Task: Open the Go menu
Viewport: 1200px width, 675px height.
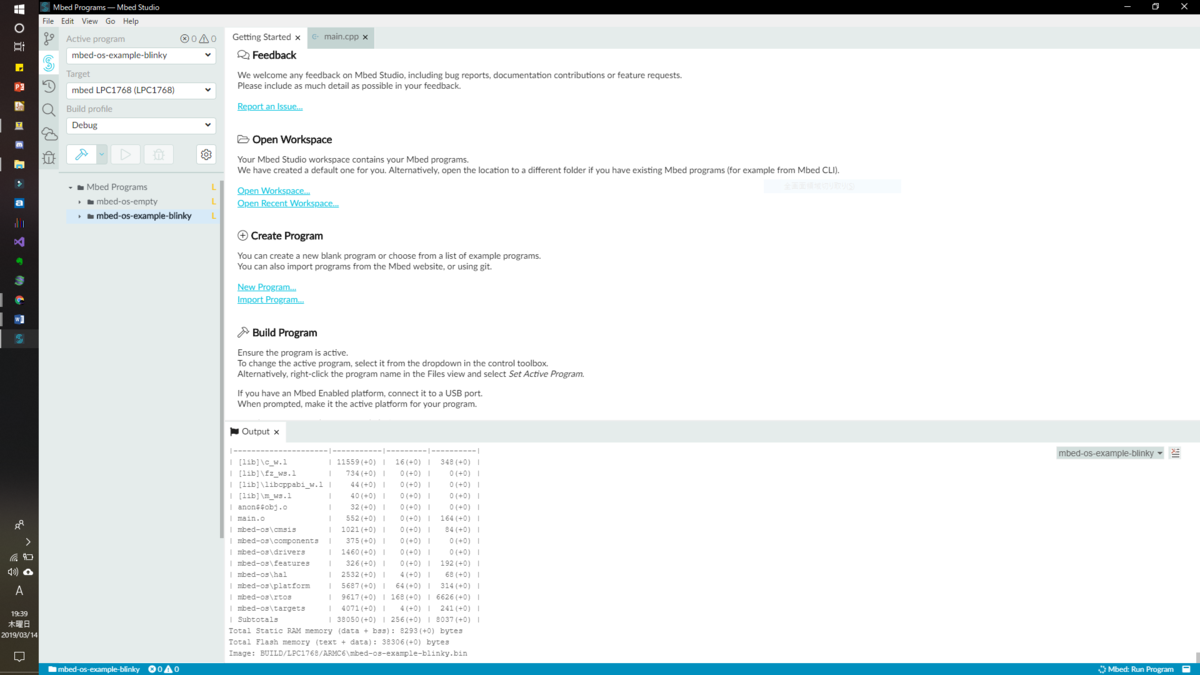Action: point(110,21)
